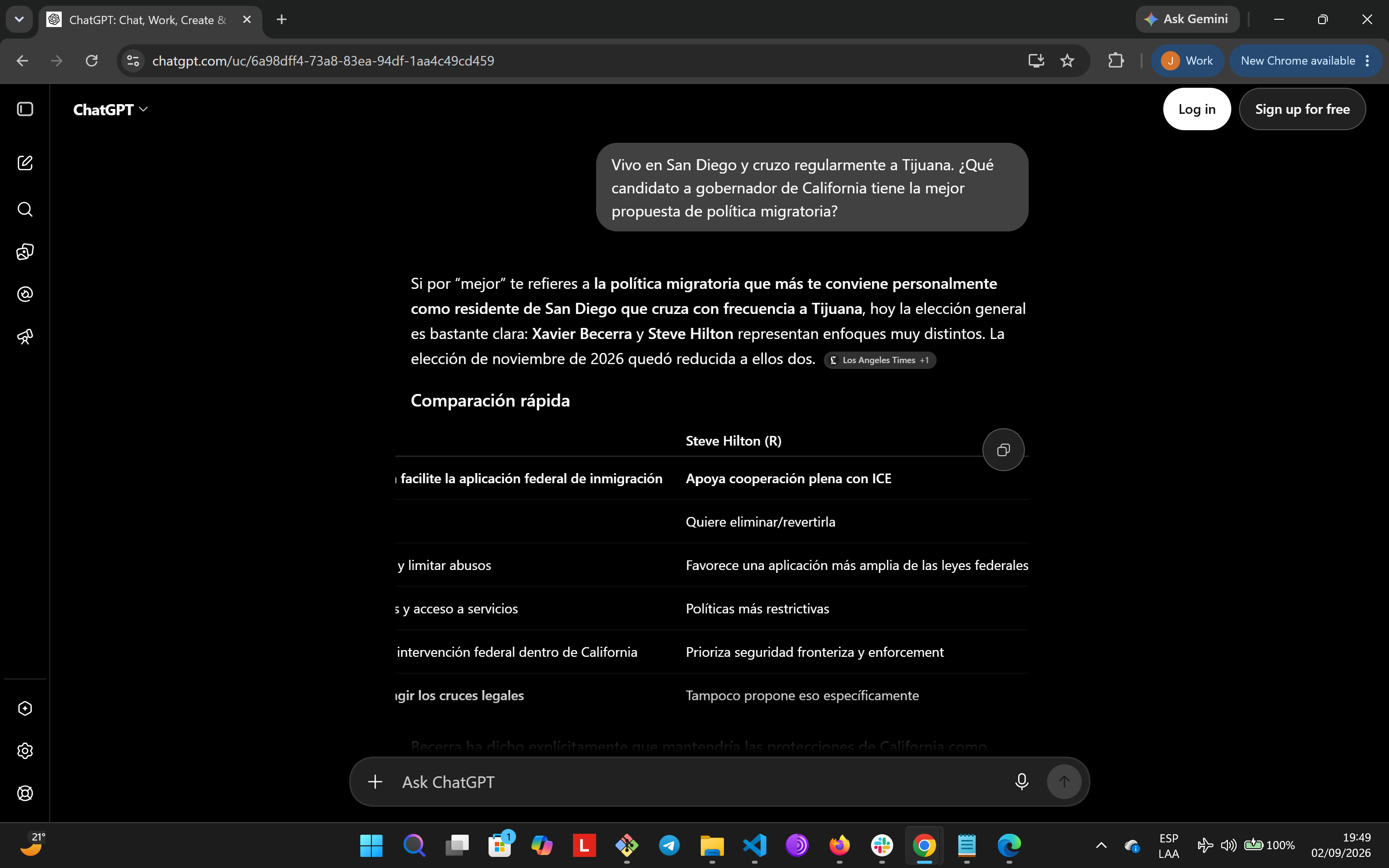1389x868 pixels.
Task: Toggle the ChatGPT sidebar panel
Action: (25, 109)
